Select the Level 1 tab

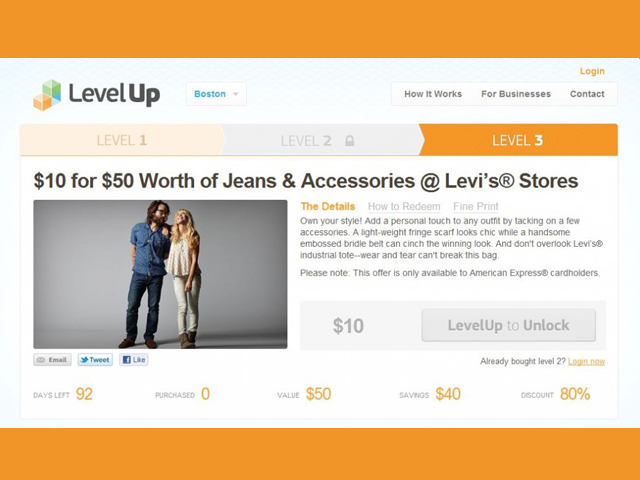[121, 140]
